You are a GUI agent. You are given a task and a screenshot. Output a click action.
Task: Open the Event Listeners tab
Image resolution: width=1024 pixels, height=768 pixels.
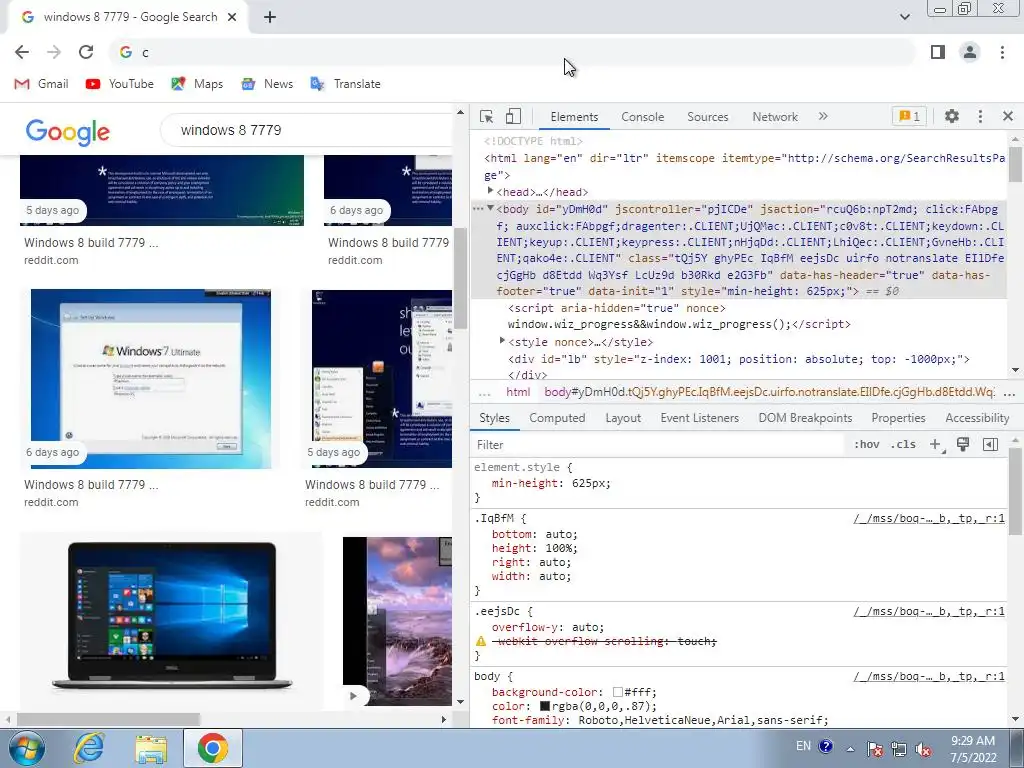pos(699,418)
